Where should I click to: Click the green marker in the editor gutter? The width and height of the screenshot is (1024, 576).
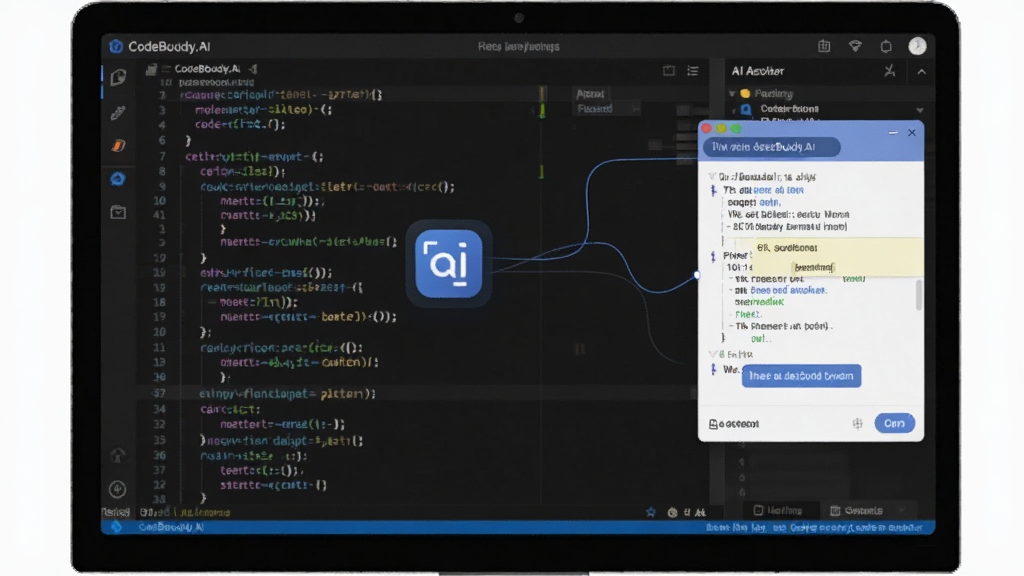(x=541, y=112)
